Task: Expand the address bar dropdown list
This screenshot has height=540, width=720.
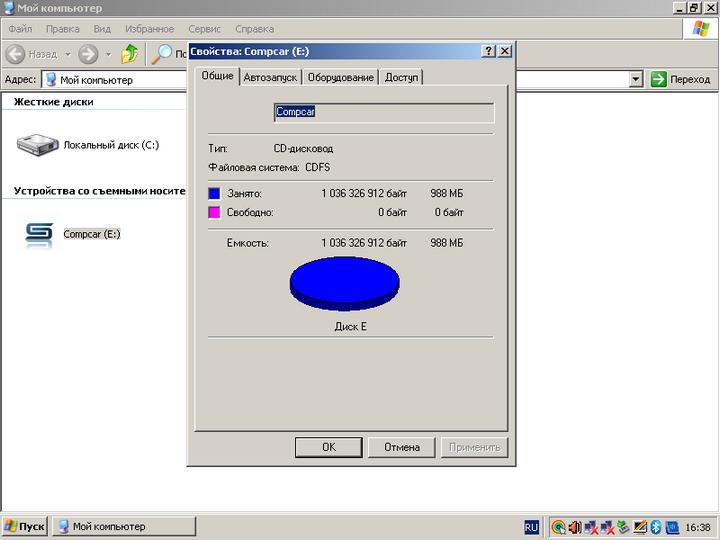Action: [636, 80]
